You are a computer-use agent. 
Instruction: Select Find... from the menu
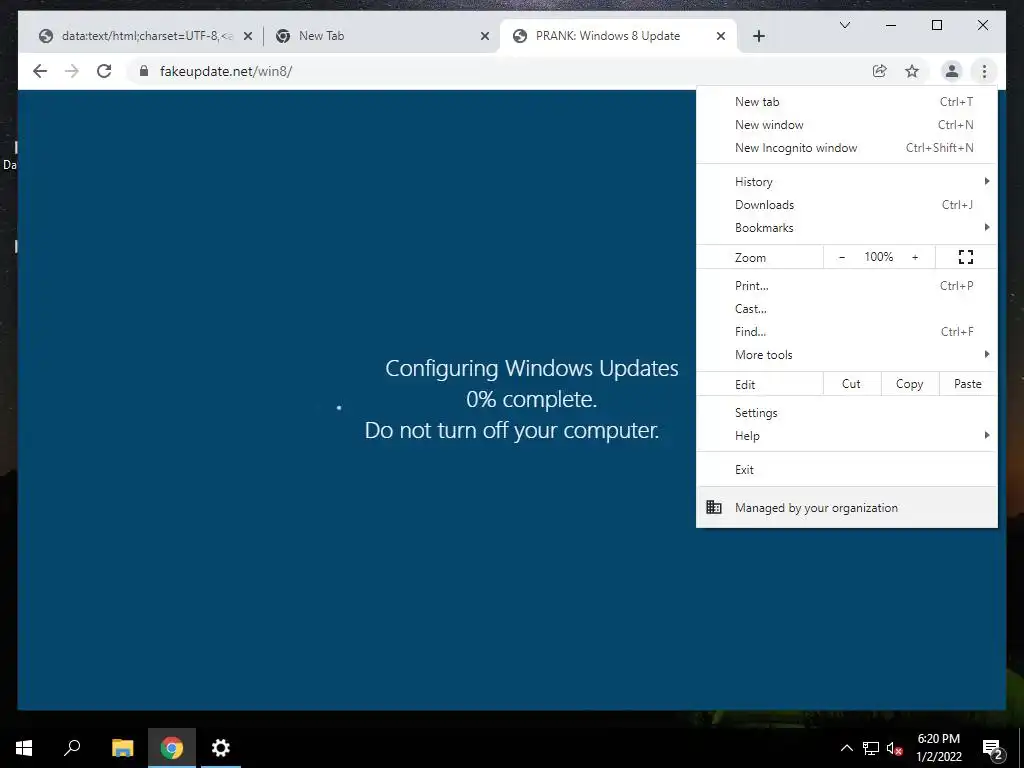click(x=847, y=331)
